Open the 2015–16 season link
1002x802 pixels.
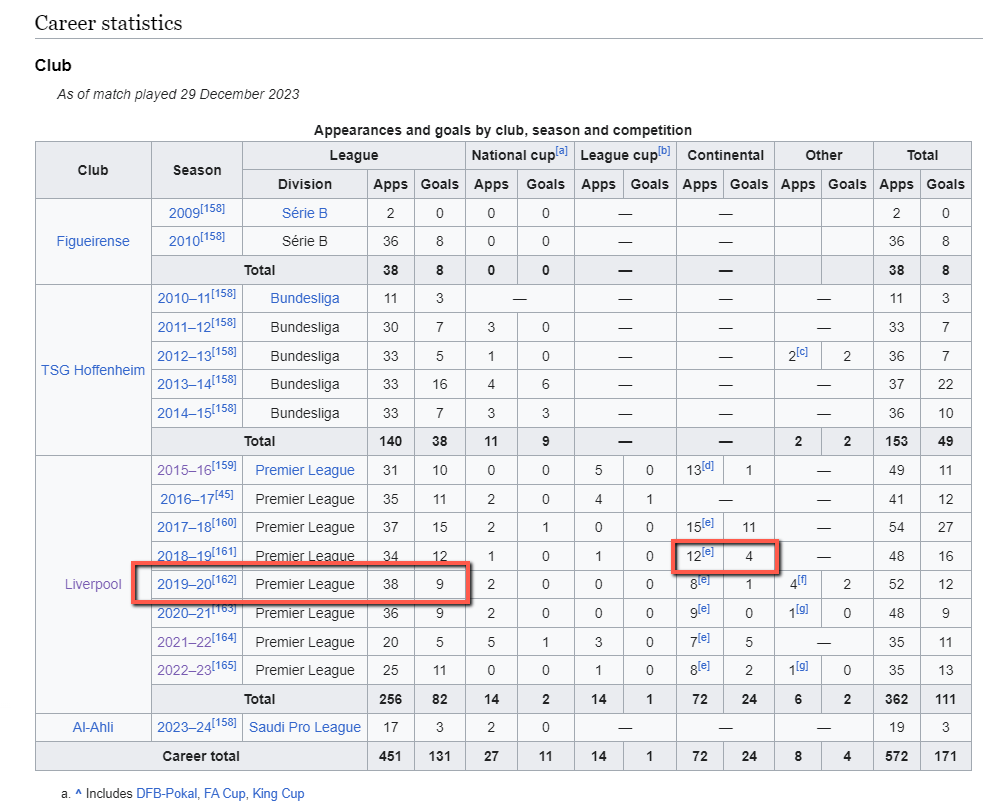pyautogui.click(x=184, y=470)
